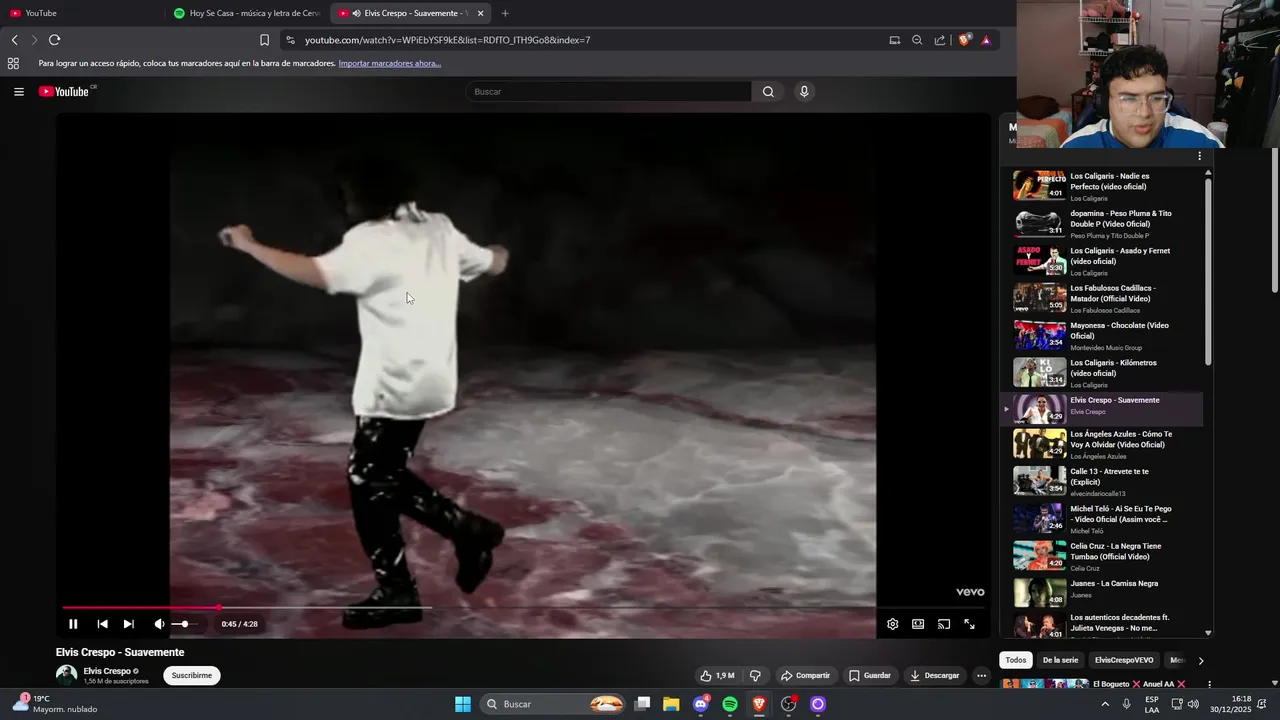Subscribe to Elvis Crespo with Suscribirme
Screen dimensions: 1280x720
pos(192,676)
